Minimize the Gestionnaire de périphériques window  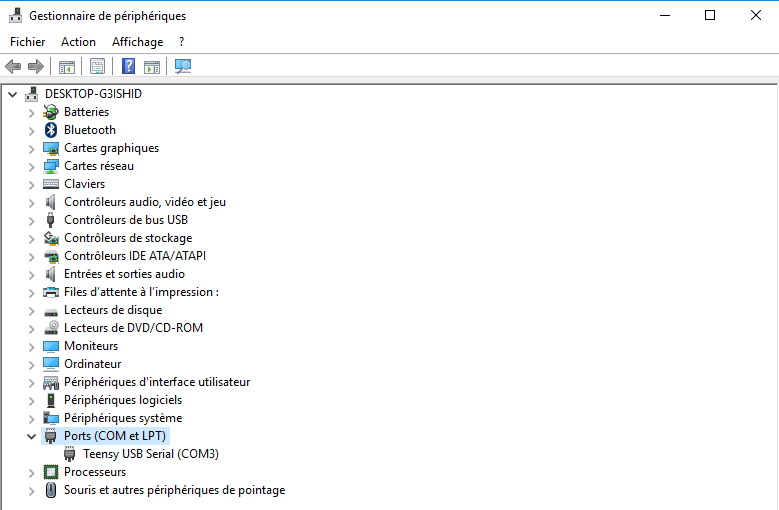pos(665,15)
